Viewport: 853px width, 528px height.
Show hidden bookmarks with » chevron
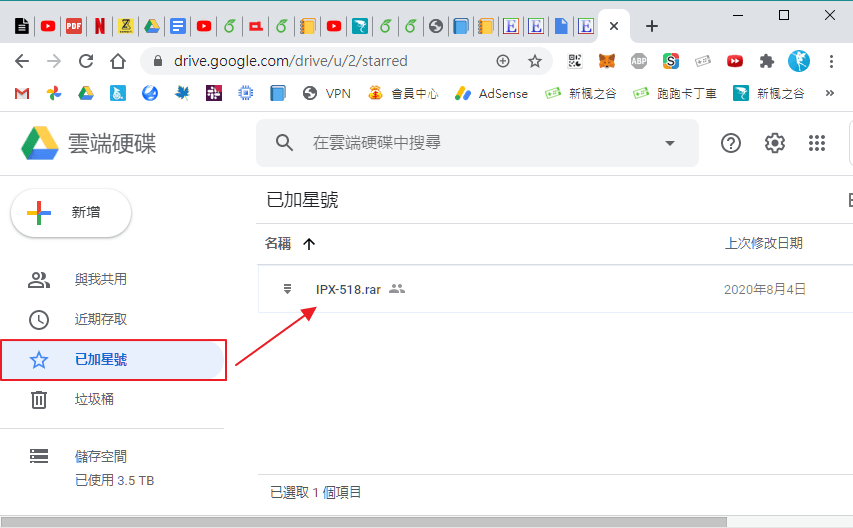click(x=830, y=93)
